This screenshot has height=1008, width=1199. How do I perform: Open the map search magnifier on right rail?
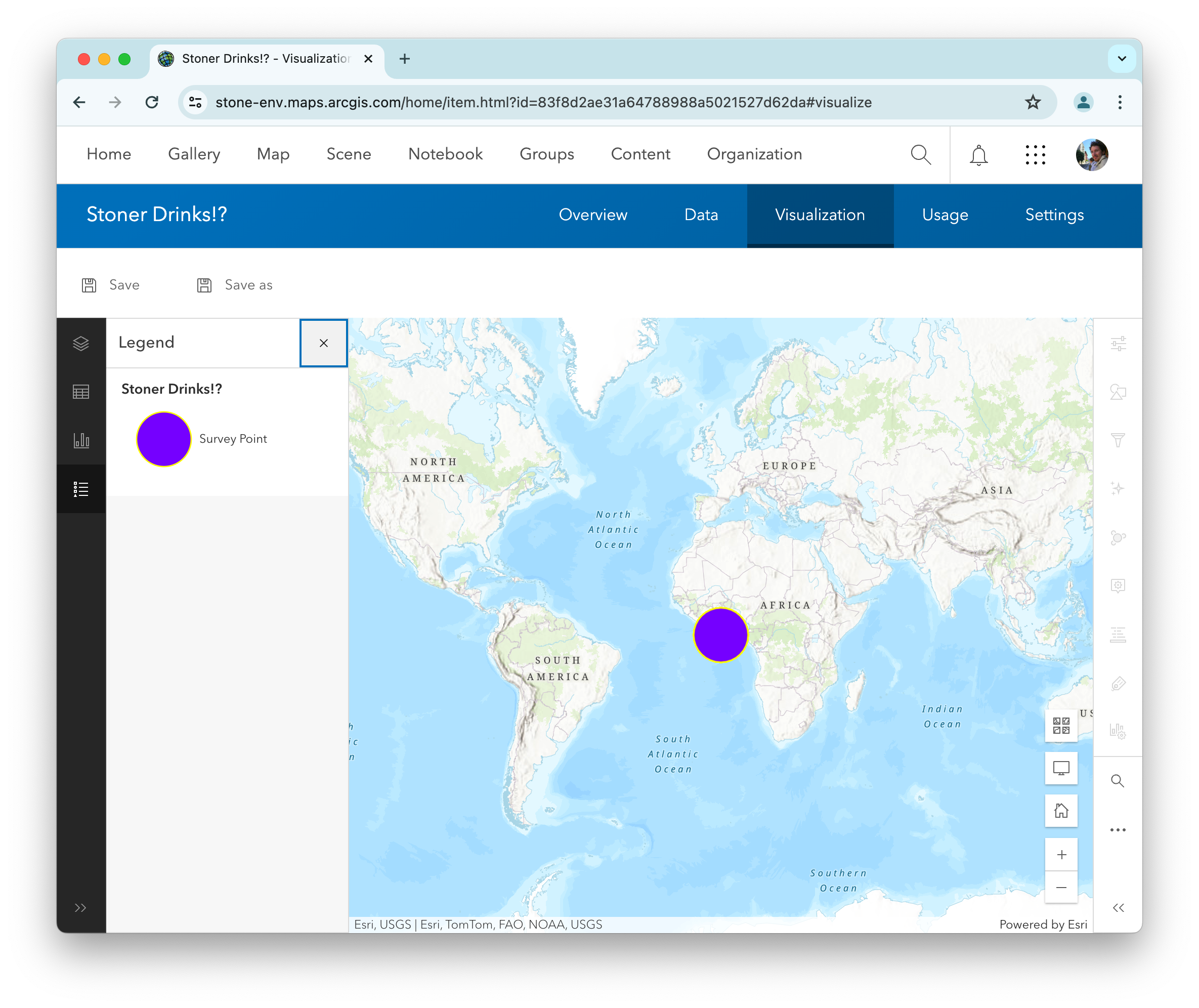pyautogui.click(x=1118, y=781)
